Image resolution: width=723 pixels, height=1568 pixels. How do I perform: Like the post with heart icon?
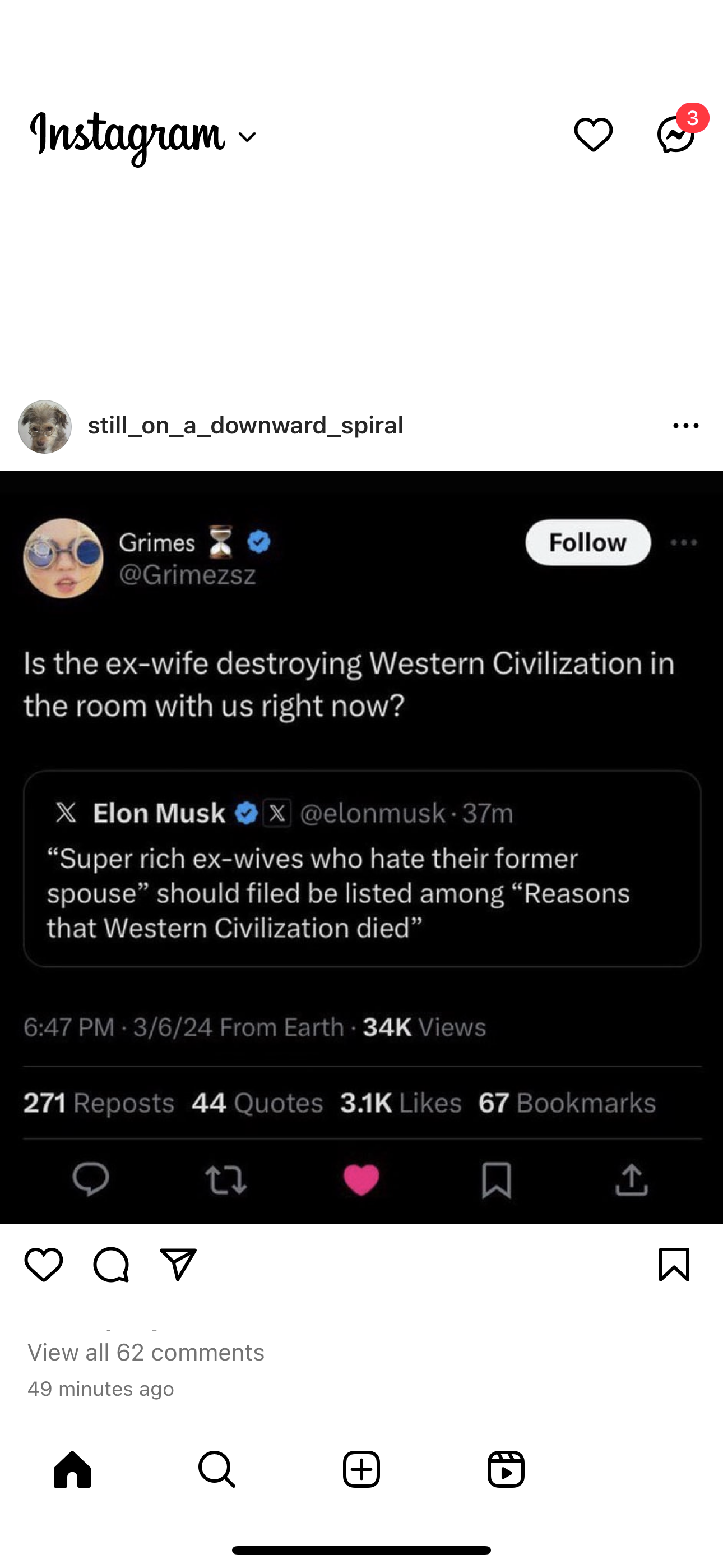click(x=44, y=1264)
